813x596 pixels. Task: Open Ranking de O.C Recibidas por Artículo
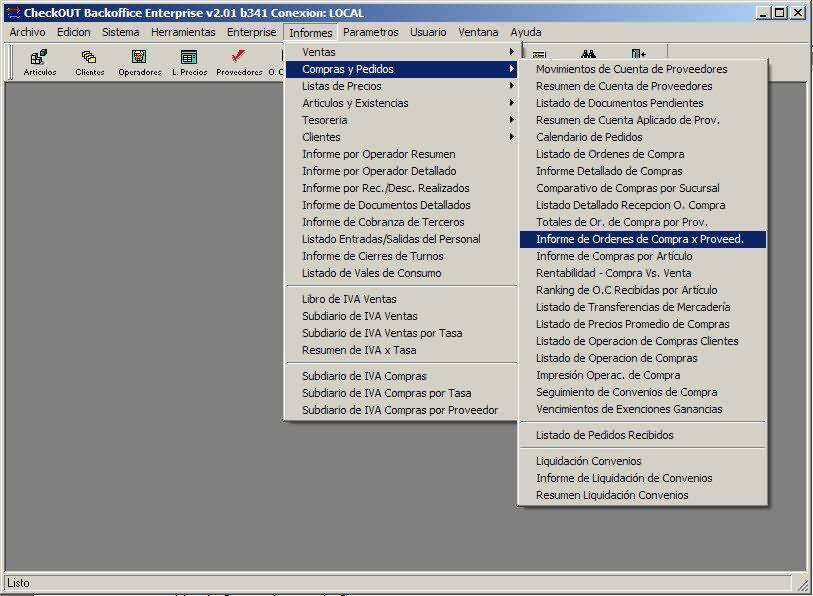[643, 290]
